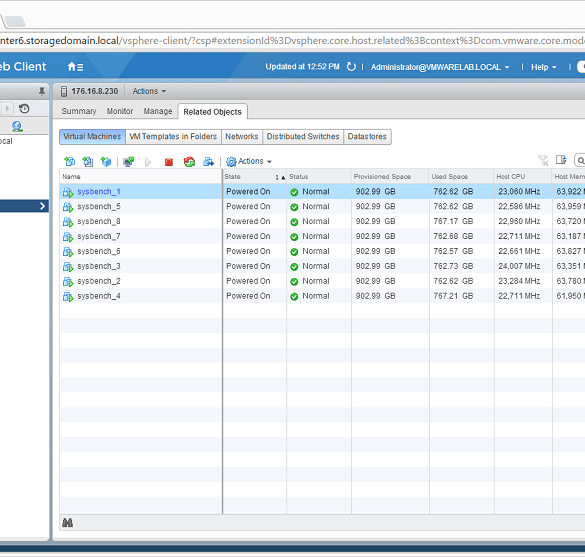The width and height of the screenshot is (585, 557).
Task: Click the grayed power on play icon
Action: pyautogui.click(x=148, y=162)
